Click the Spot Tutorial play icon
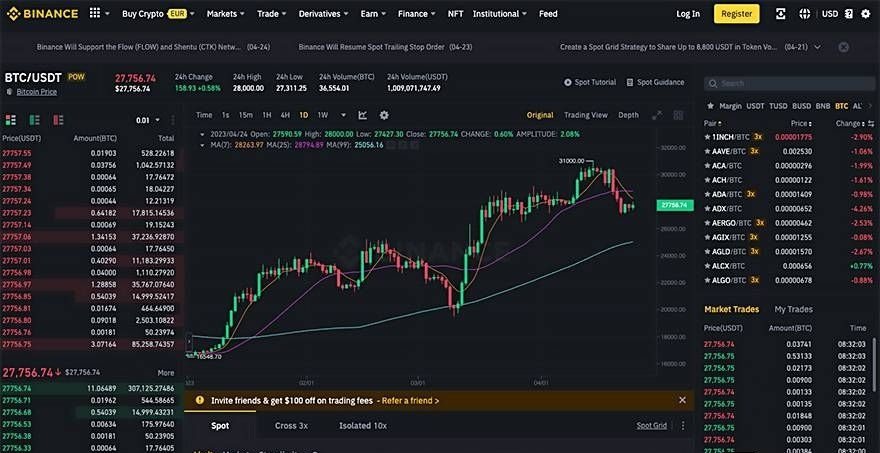The image size is (880, 453). [567, 83]
